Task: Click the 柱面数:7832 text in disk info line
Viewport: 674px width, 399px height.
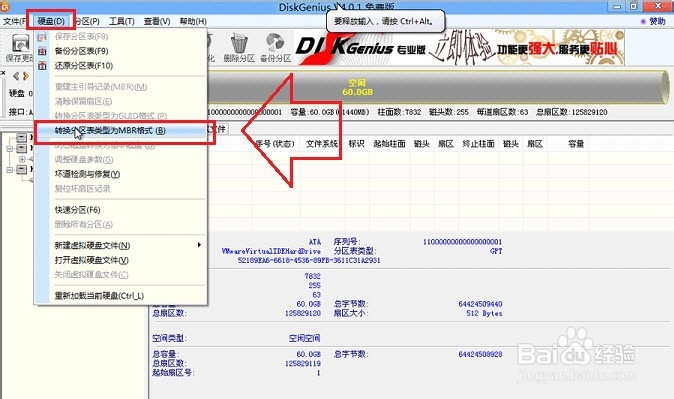Action: click(x=399, y=112)
